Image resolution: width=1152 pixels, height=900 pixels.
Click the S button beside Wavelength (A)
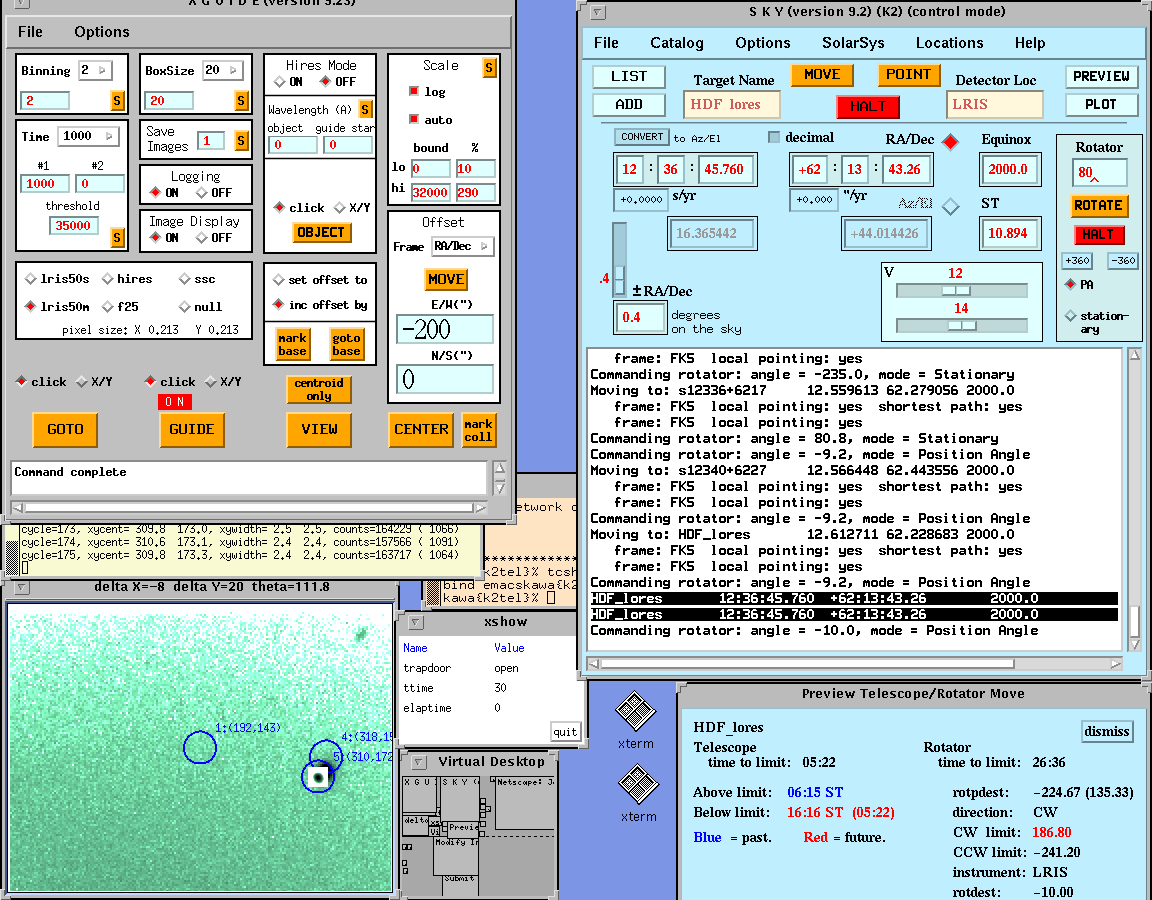point(365,109)
